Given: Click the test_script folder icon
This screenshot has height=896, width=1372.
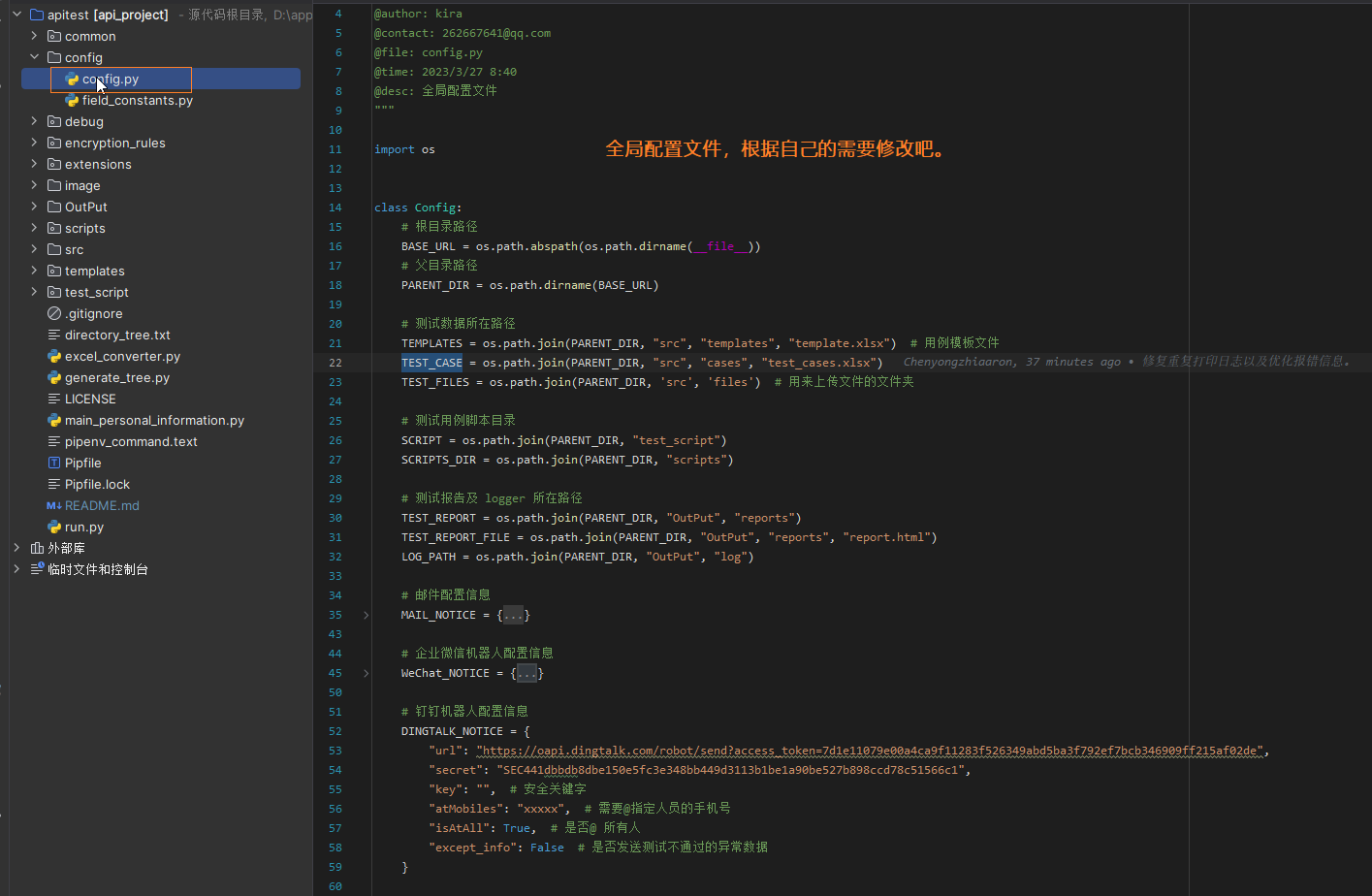Looking at the screenshot, I should 54,292.
